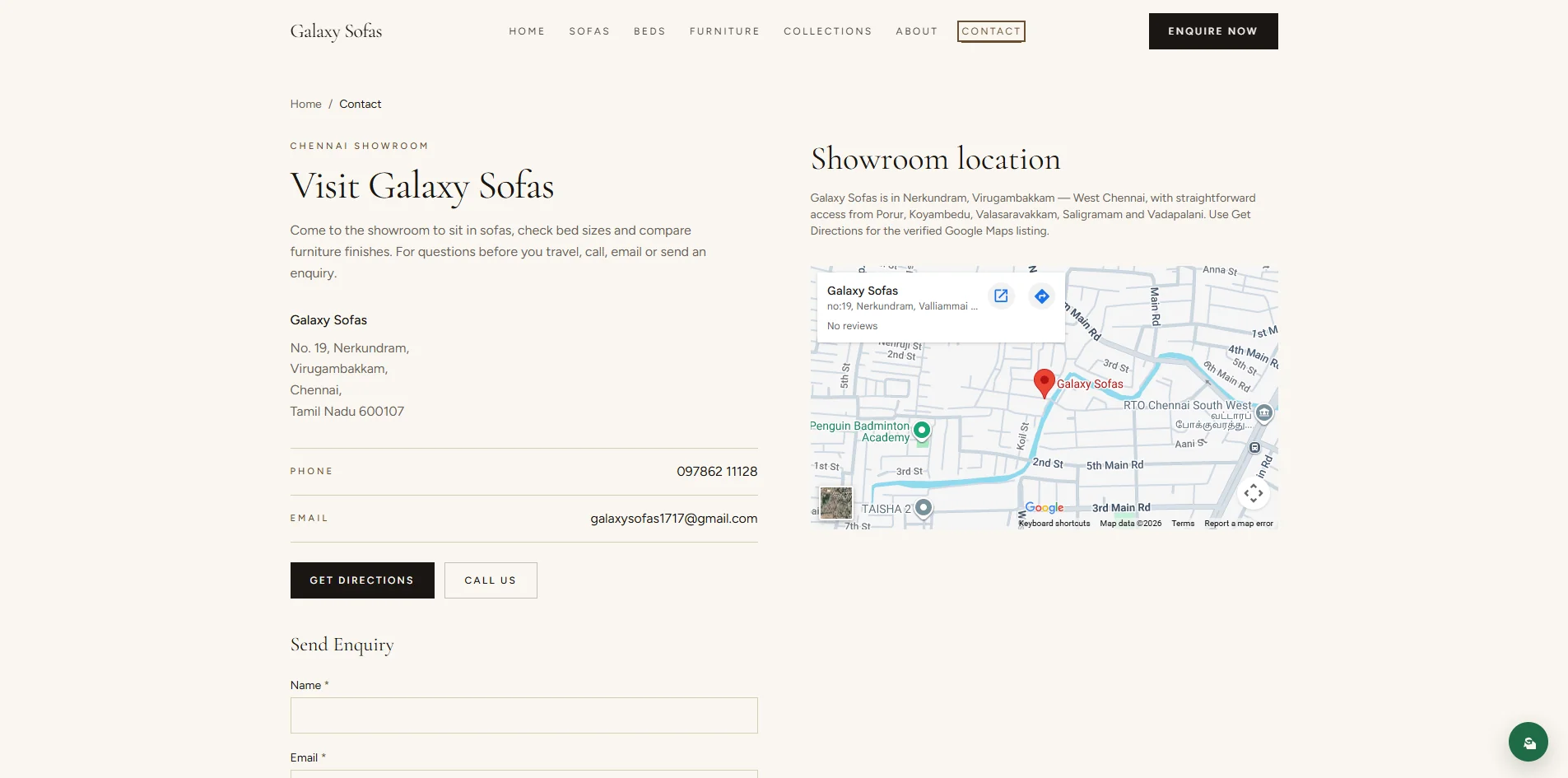Focus the Name input field
1568x778 pixels.
(523, 715)
